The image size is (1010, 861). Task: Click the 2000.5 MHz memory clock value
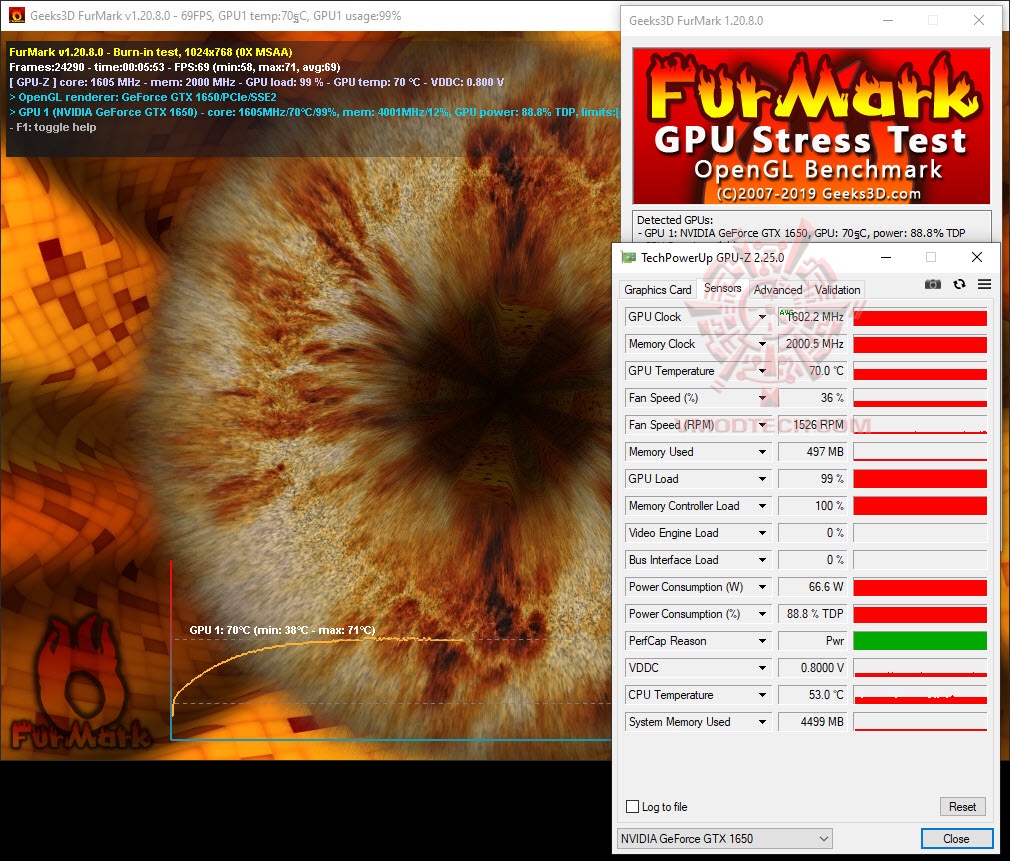[812, 344]
